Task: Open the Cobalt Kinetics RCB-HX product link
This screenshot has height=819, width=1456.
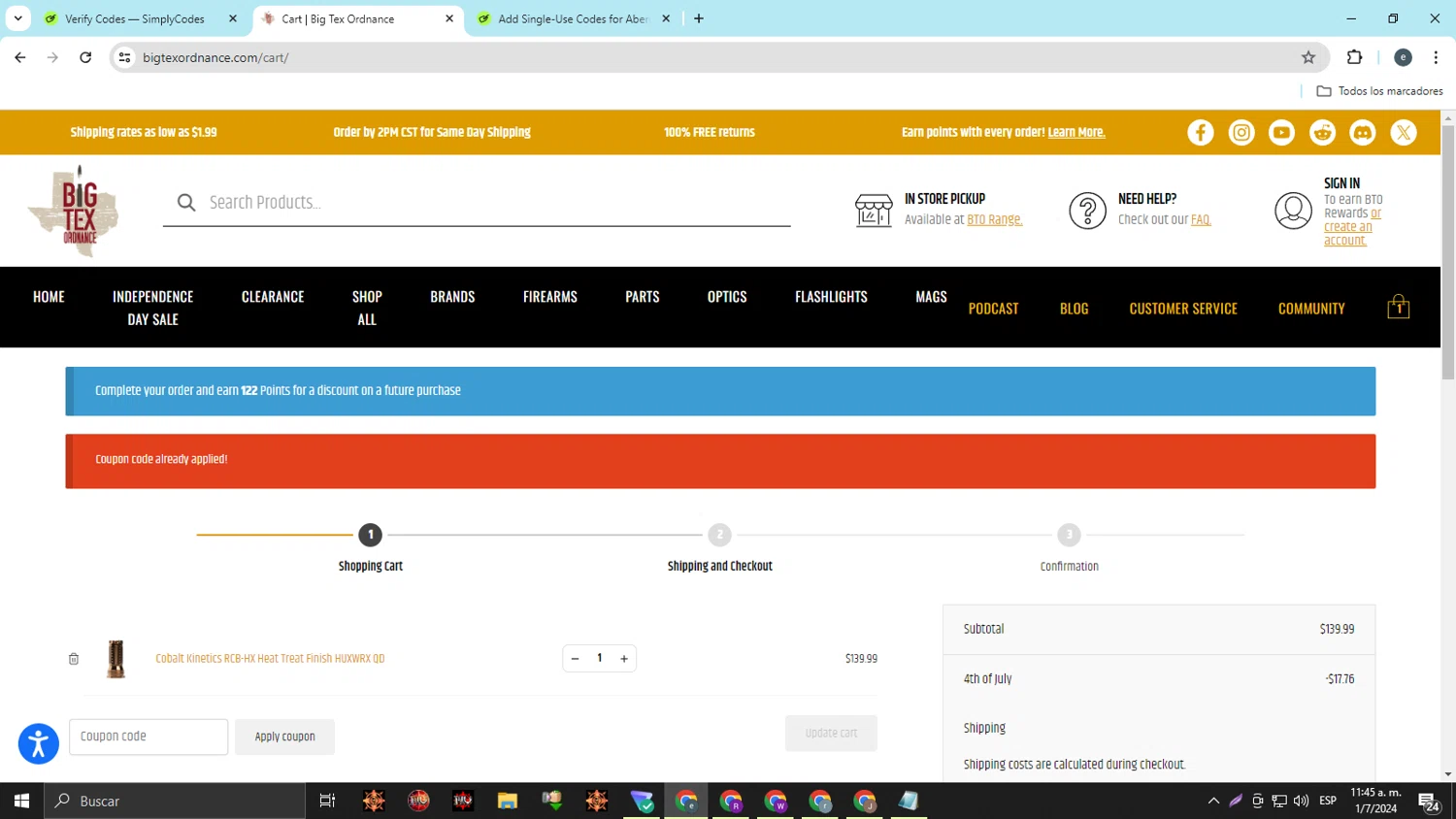Action: [270, 659]
